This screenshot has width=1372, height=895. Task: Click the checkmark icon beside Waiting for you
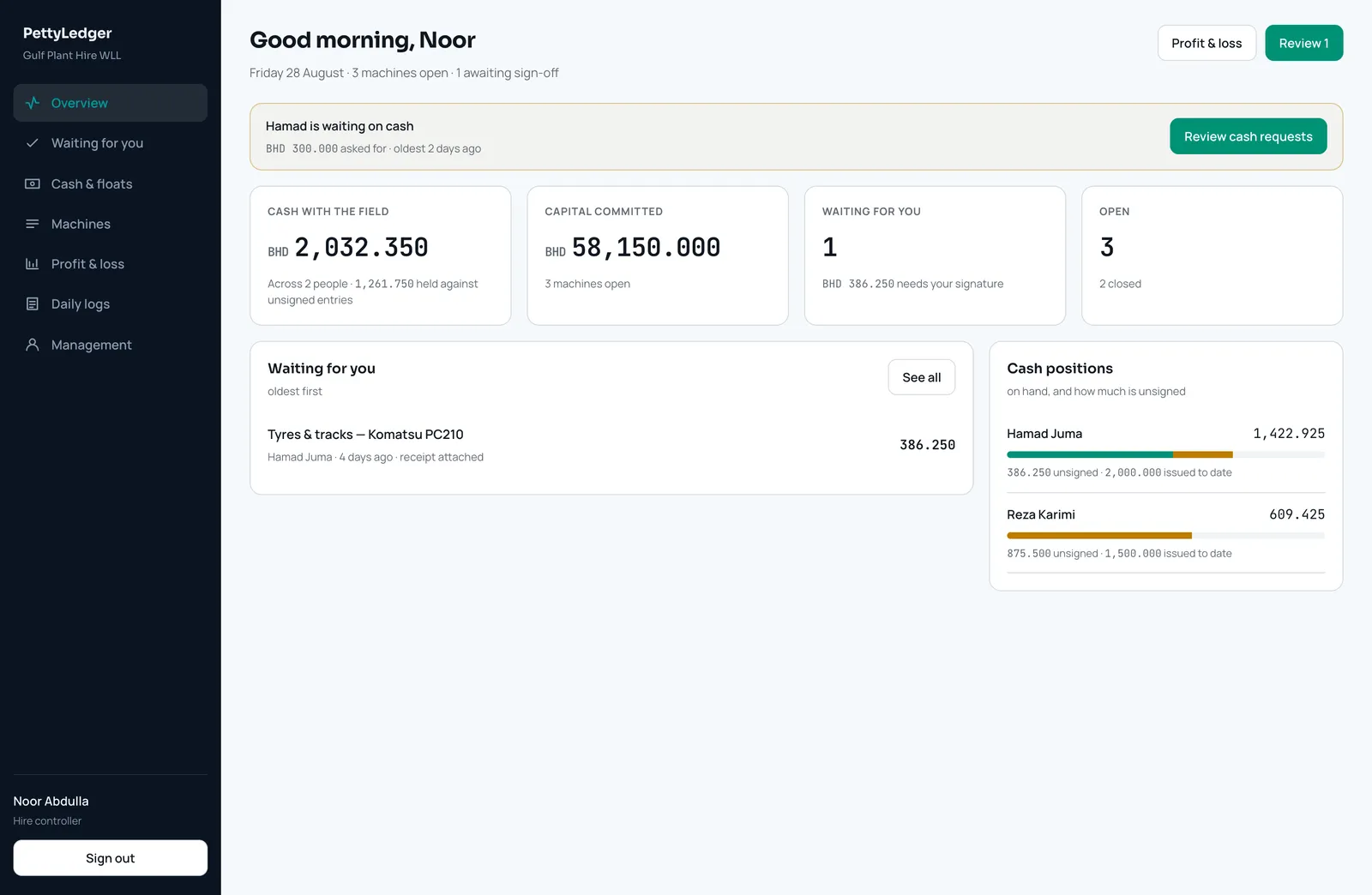[33, 143]
